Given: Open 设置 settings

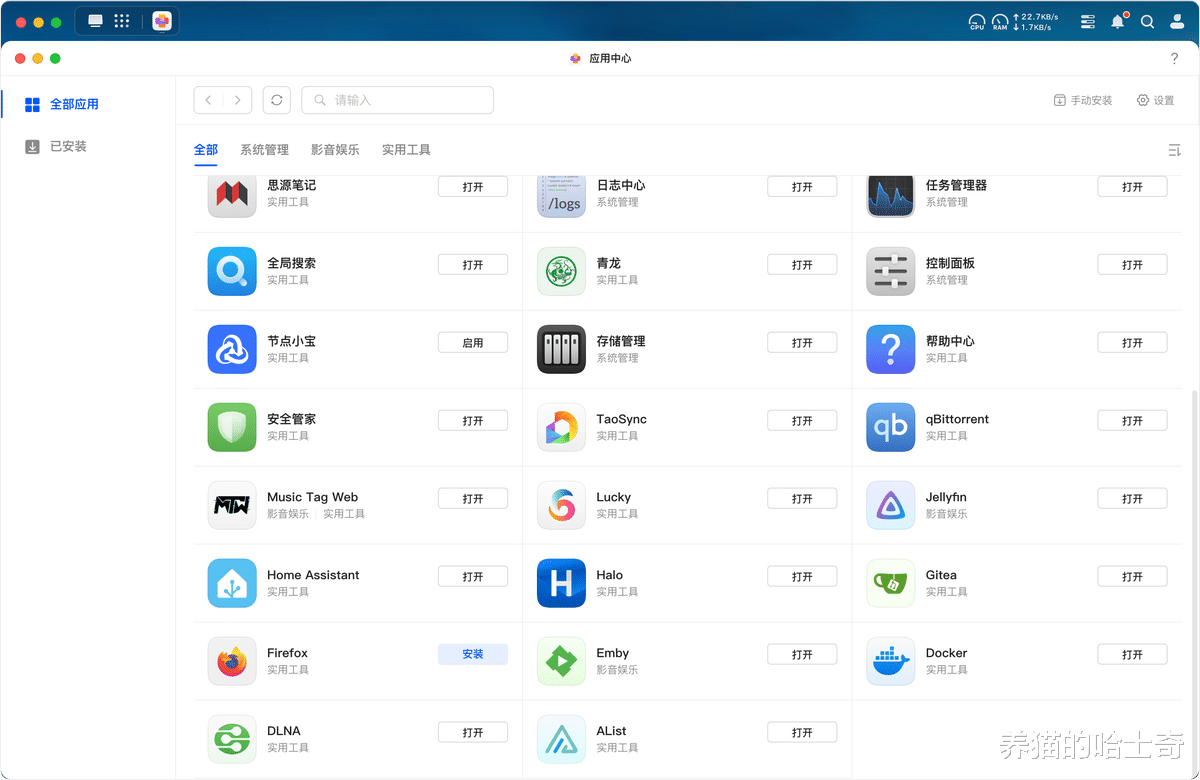Looking at the screenshot, I should pyautogui.click(x=1156, y=100).
